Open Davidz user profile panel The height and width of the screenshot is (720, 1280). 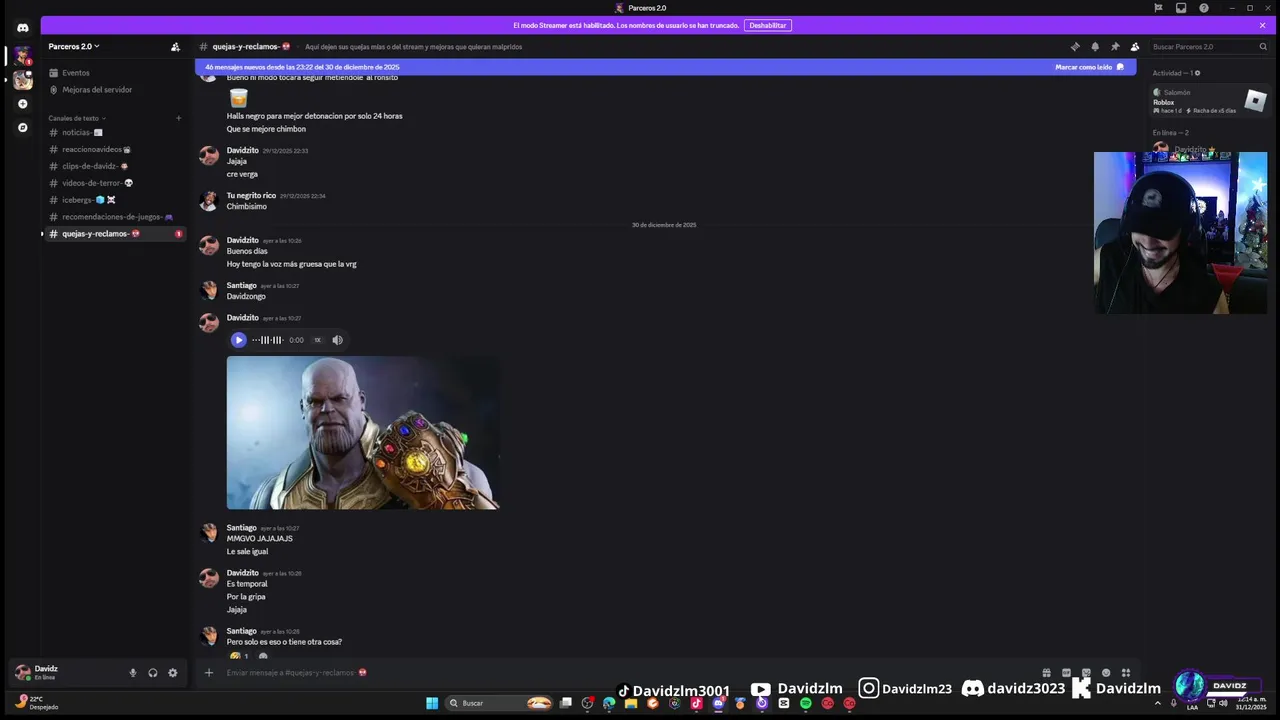(65, 673)
